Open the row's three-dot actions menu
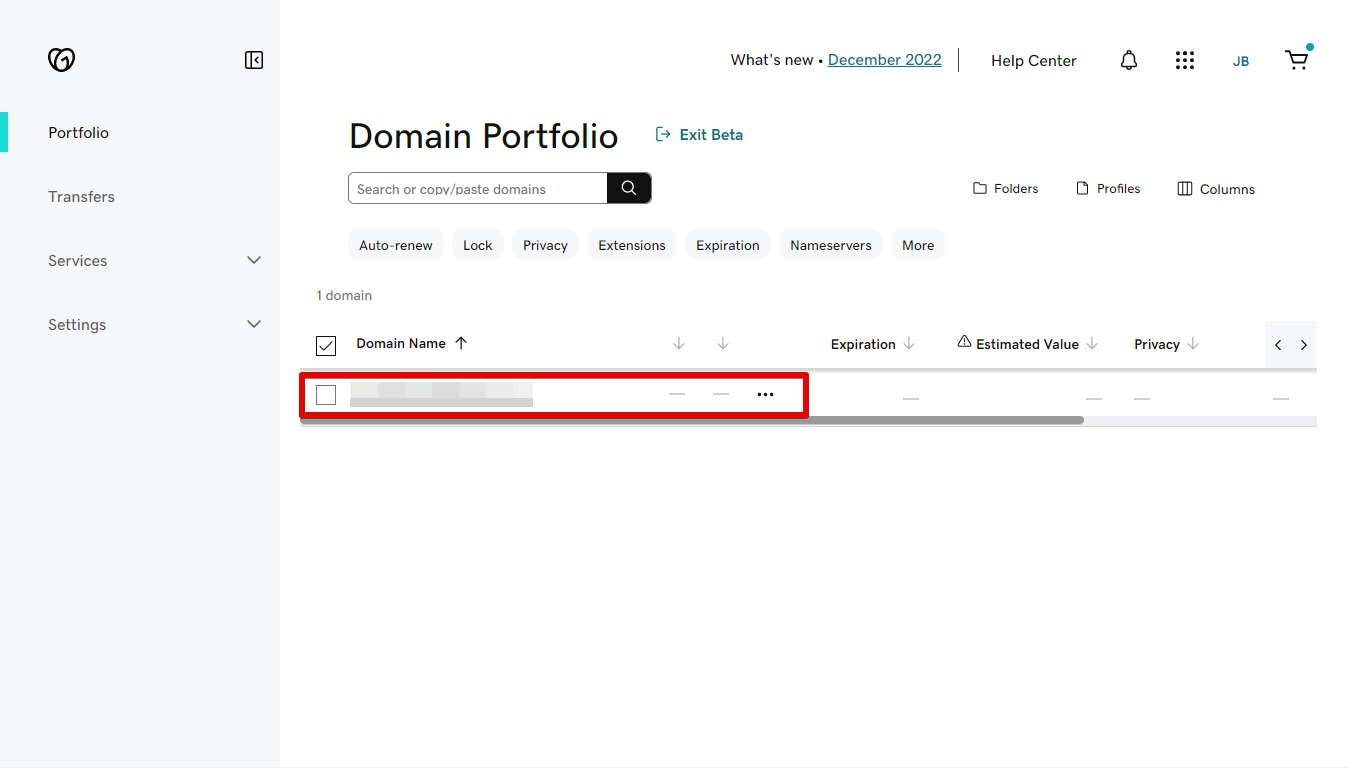Image resolution: width=1349 pixels, height=768 pixels. coord(765,395)
